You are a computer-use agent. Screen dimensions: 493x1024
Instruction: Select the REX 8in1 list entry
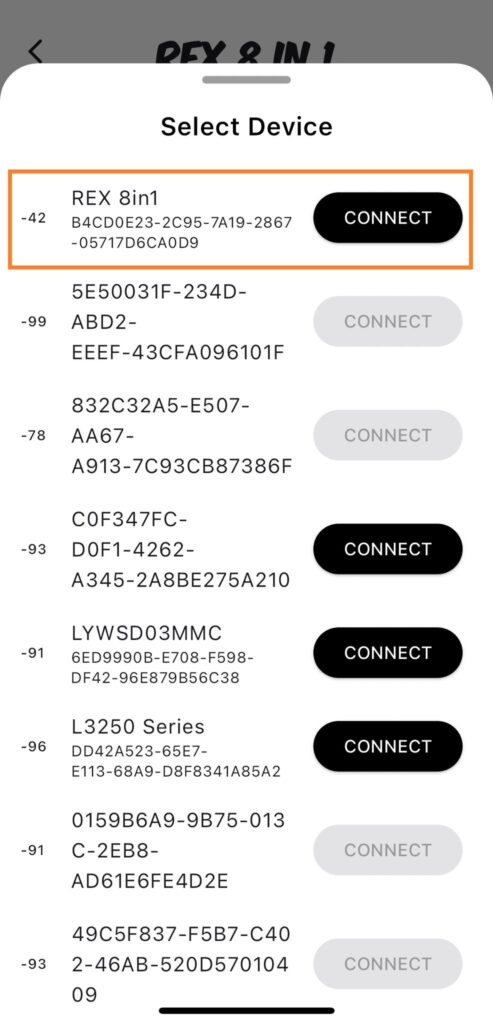point(240,219)
